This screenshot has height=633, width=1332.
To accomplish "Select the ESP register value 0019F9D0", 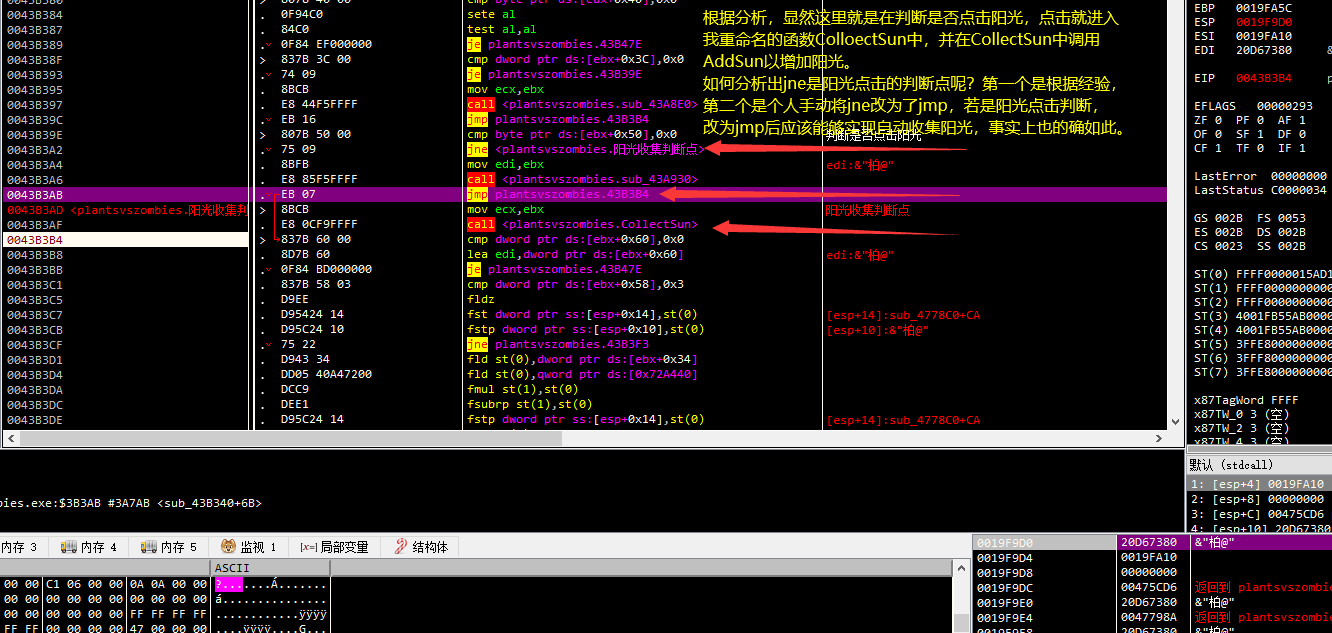I will 1264,21.
